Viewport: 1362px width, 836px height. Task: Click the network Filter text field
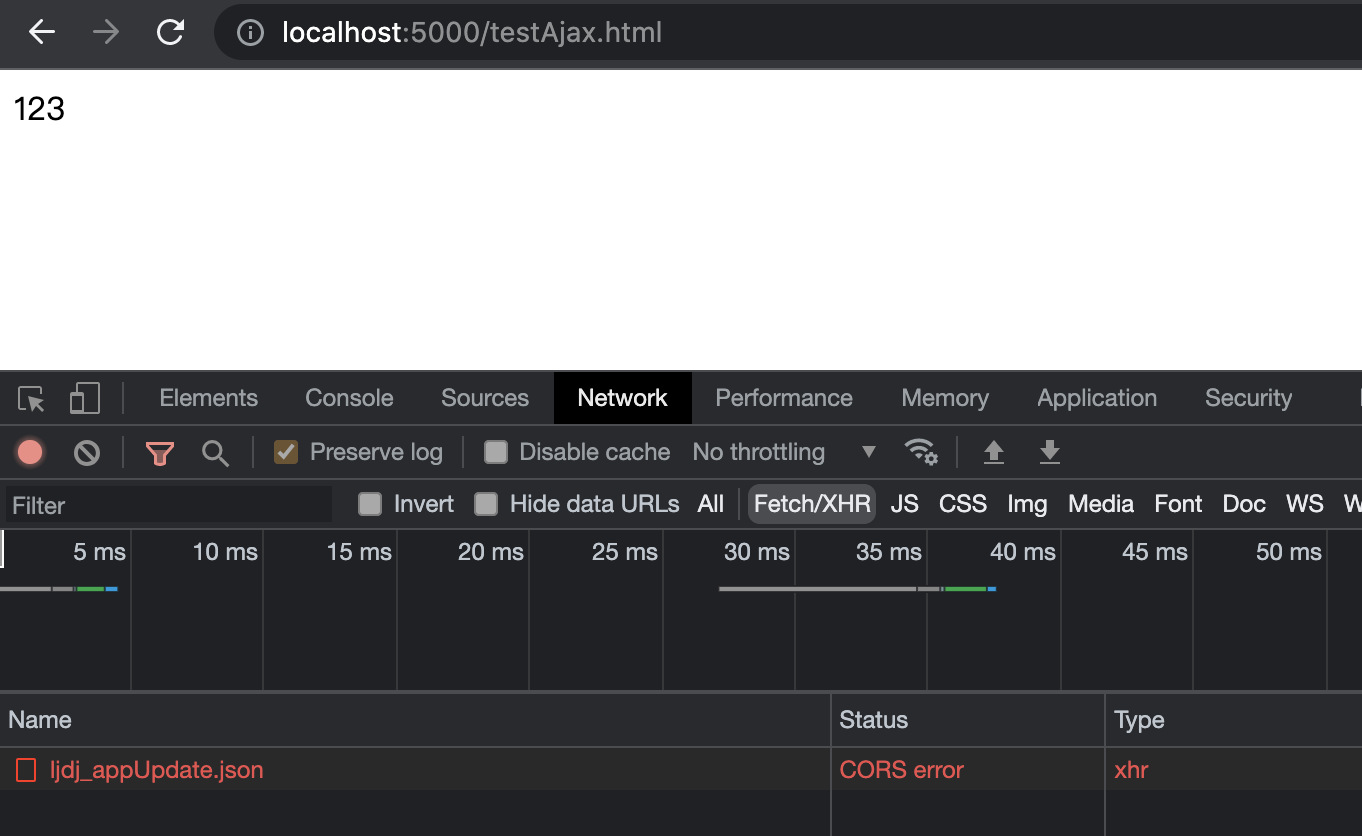click(x=168, y=505)
